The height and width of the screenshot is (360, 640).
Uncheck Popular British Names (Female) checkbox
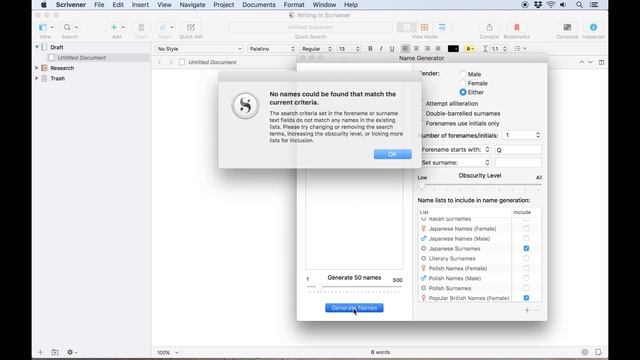[526, 298]
